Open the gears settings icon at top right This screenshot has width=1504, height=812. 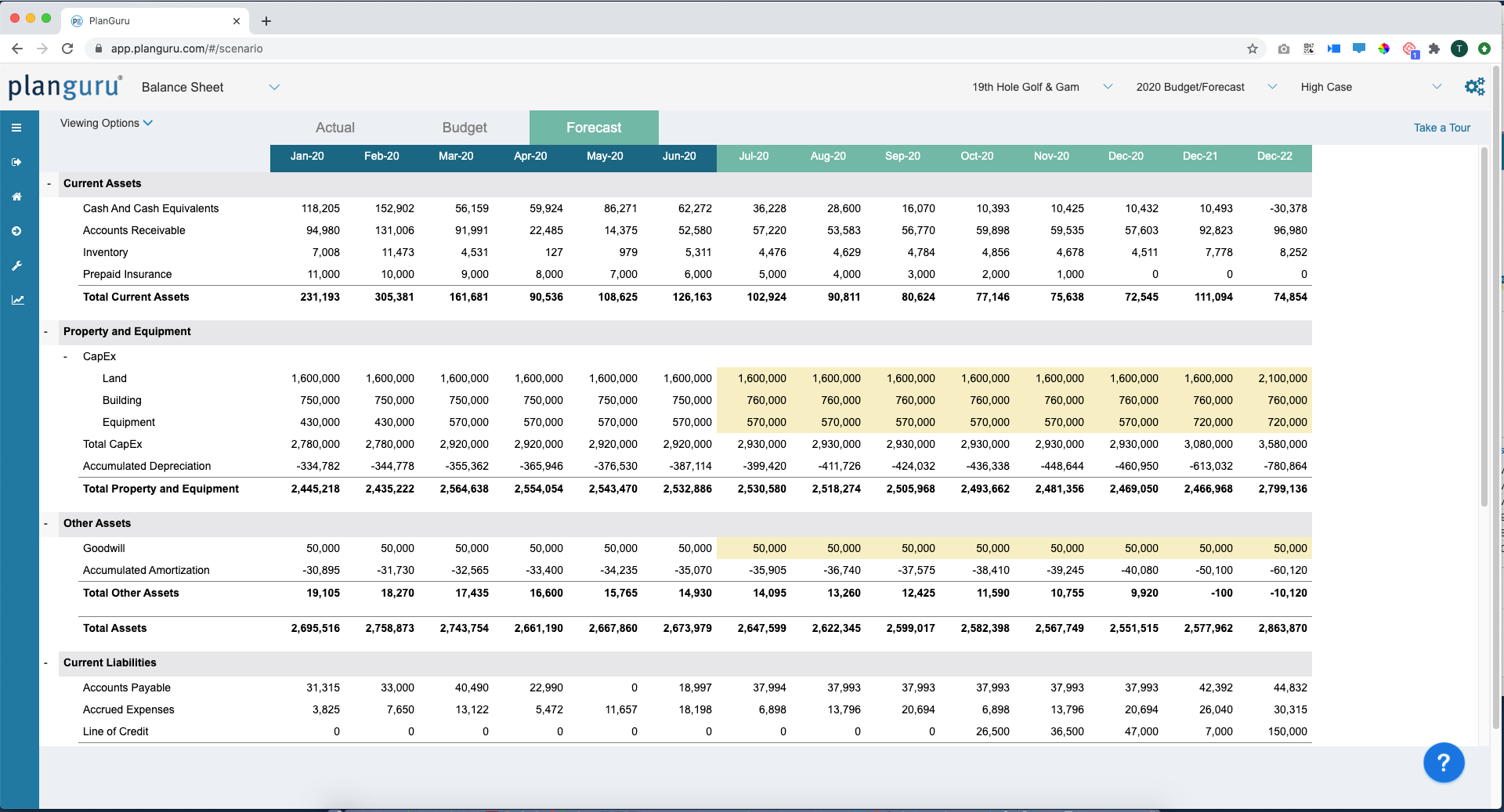click(x=1474, y=87)
